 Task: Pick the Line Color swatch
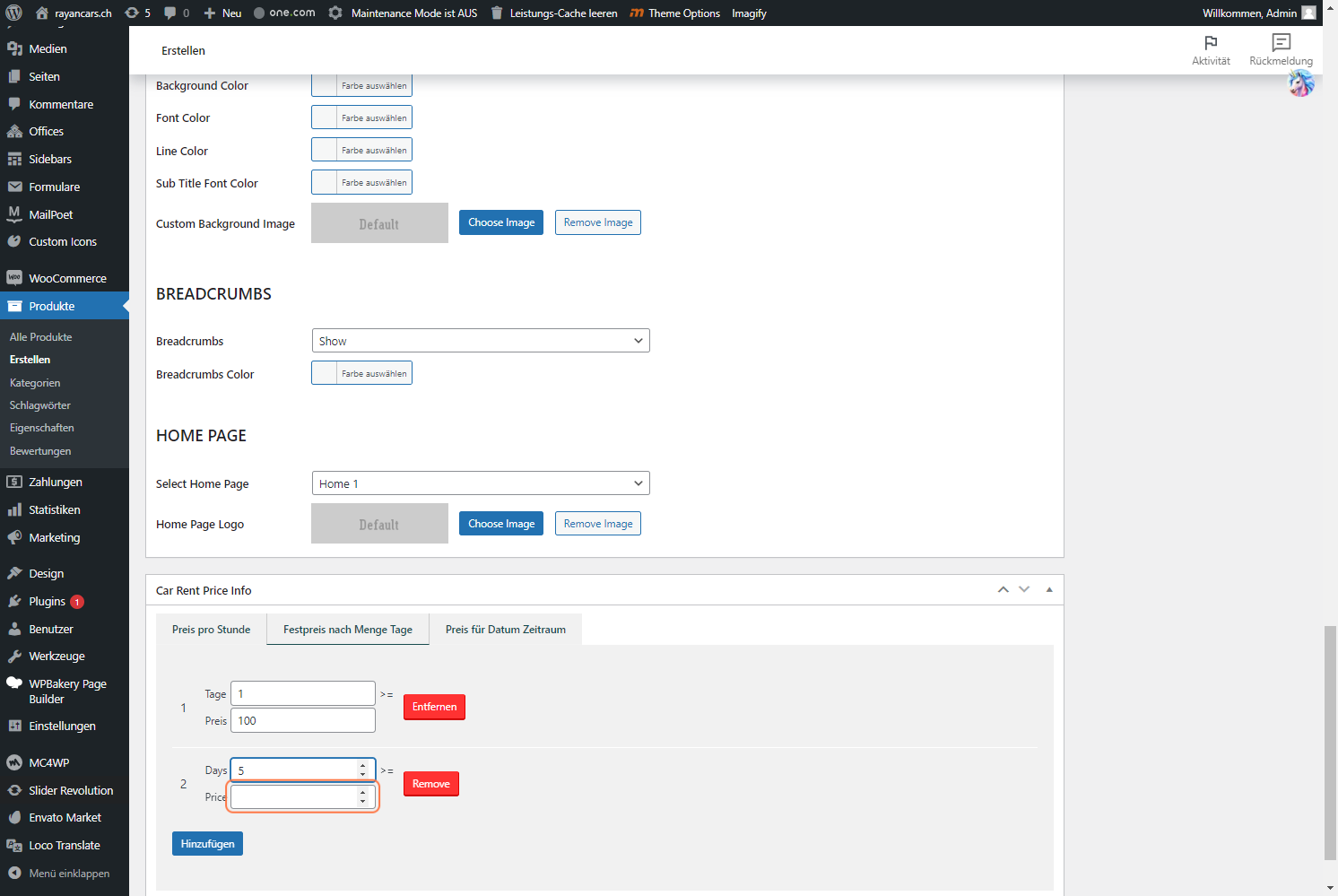pos(361,150)
